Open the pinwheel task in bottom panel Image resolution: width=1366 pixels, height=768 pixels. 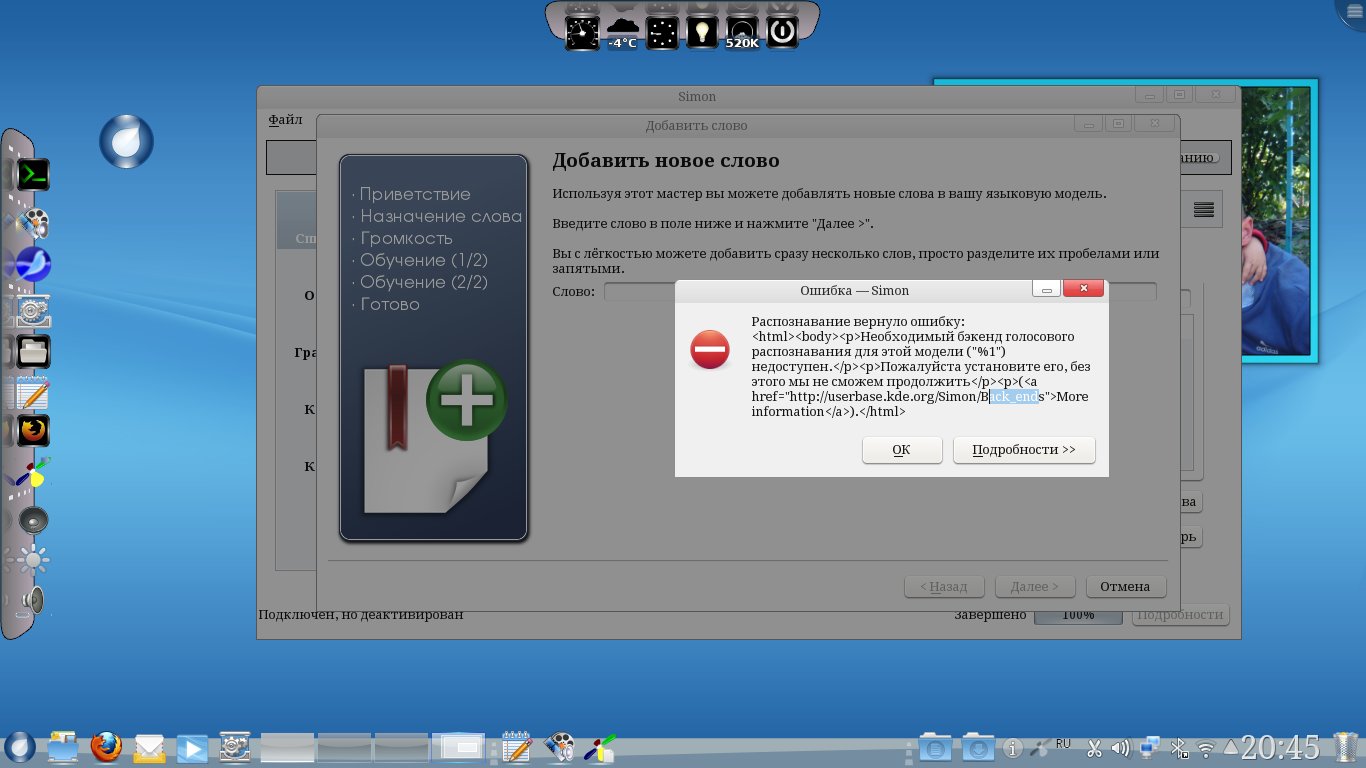point(601,747)
